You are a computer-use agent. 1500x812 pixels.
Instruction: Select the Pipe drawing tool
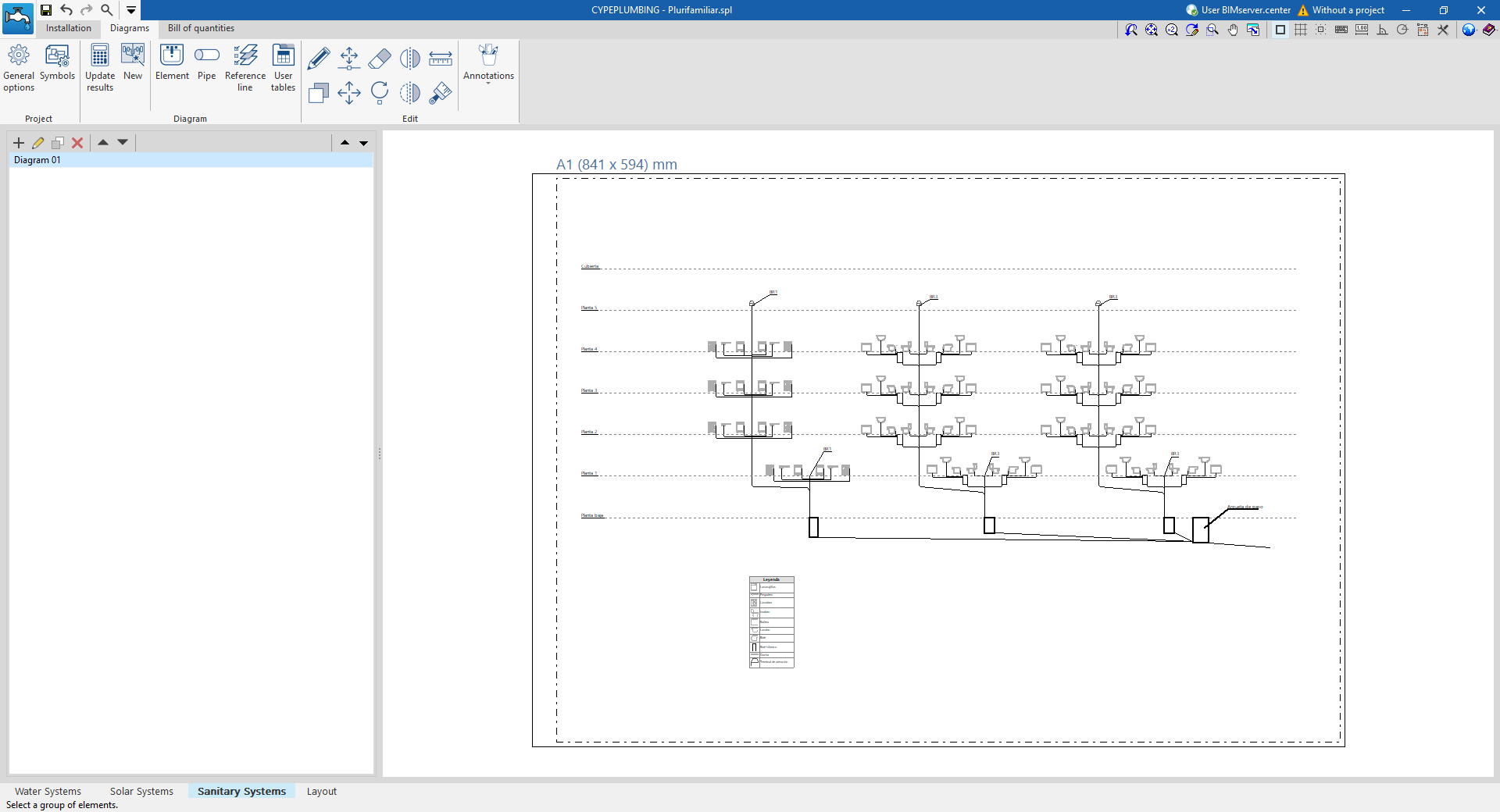tap(206, 62)
